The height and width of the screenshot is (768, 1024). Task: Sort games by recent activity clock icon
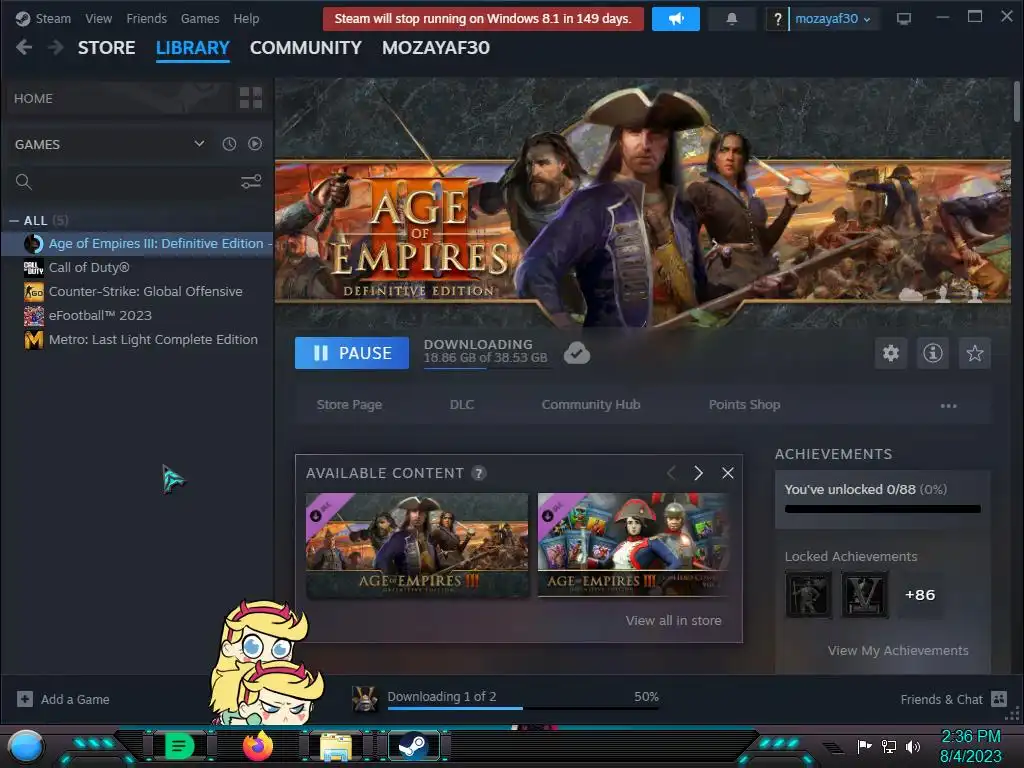click(x=229, y=144)
